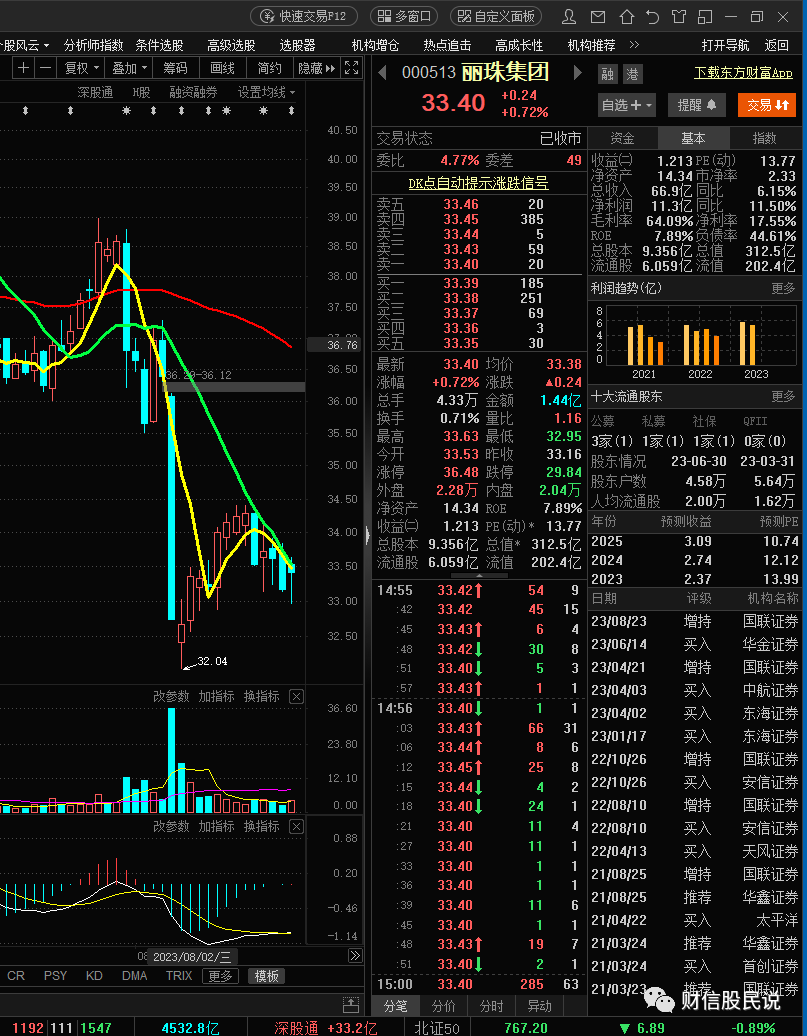Screen dimensions: 807x1036
Task: Go to next stock arrow
Action: click(577, 72)
